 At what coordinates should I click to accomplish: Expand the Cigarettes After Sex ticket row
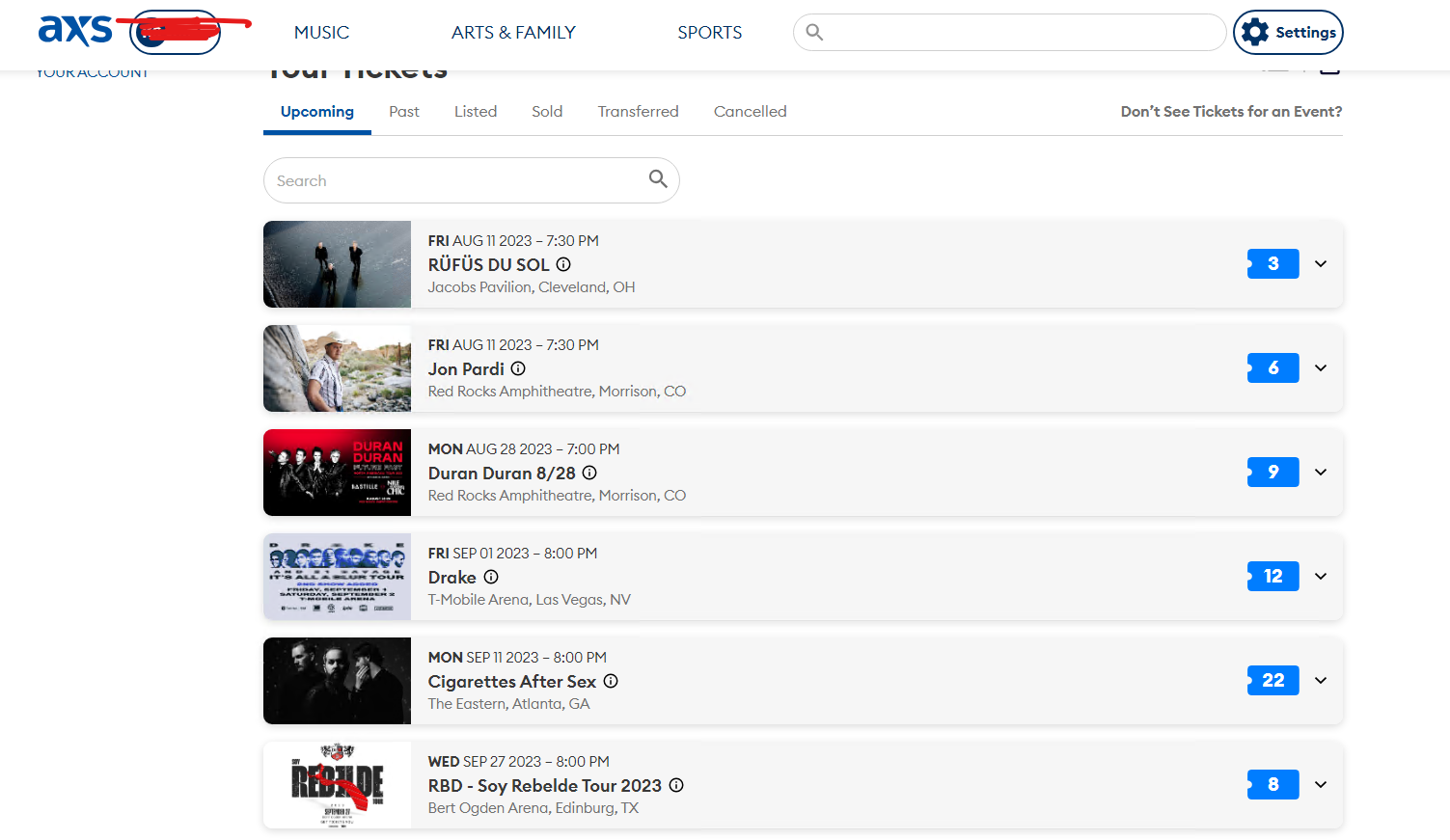[1321, 680]
